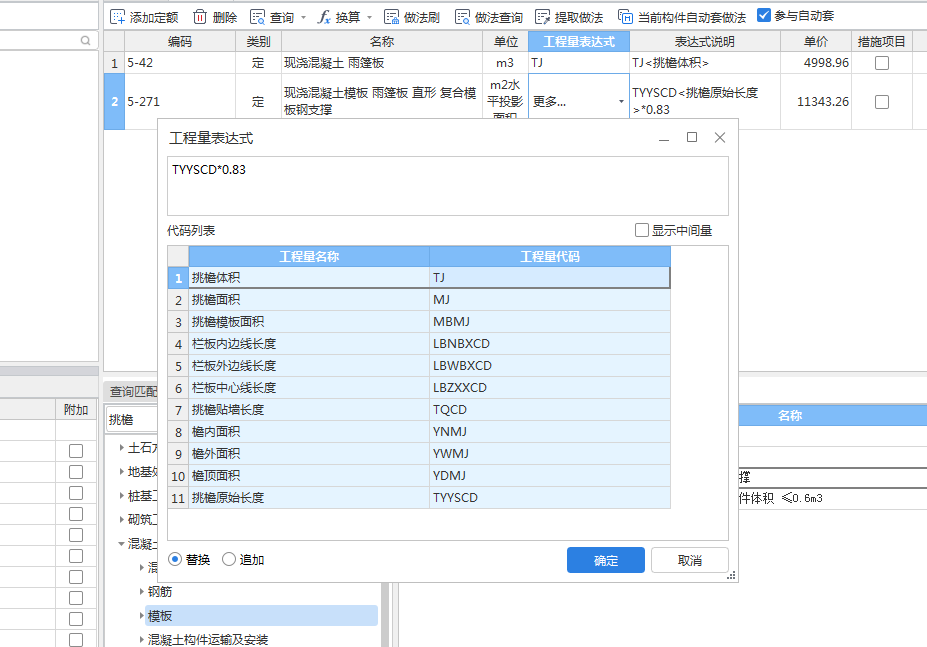Select the 挑檐体积 row
The width and height of the screenshot is (927, 647).
tap(419, 277)
